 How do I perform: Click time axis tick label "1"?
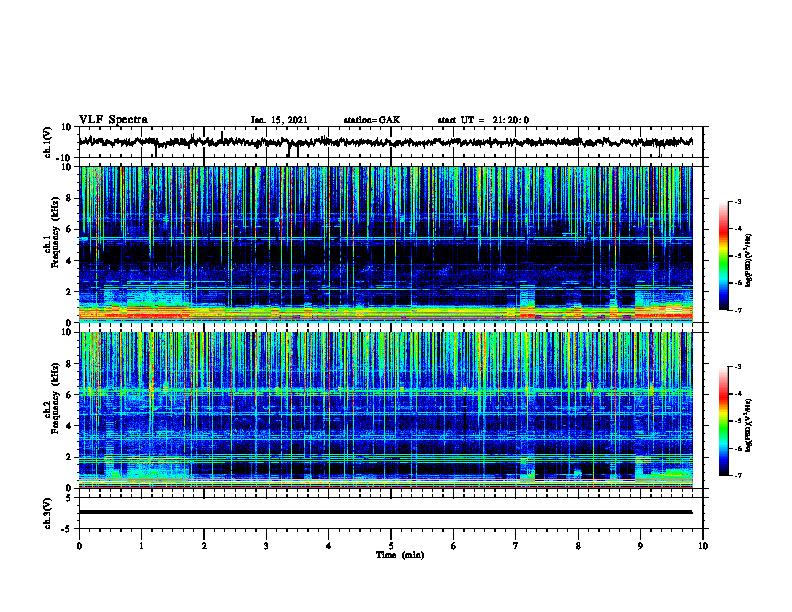tap(141, 546)
